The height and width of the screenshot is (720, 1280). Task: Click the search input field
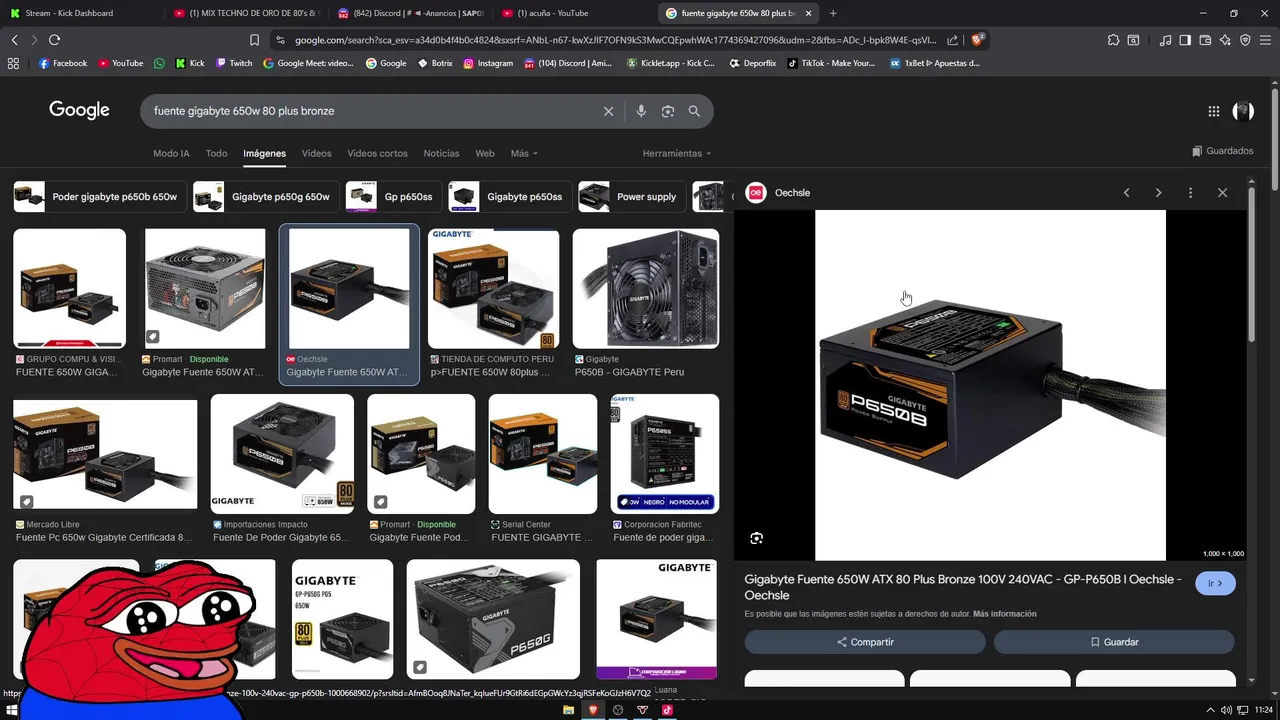coord(370,111)
